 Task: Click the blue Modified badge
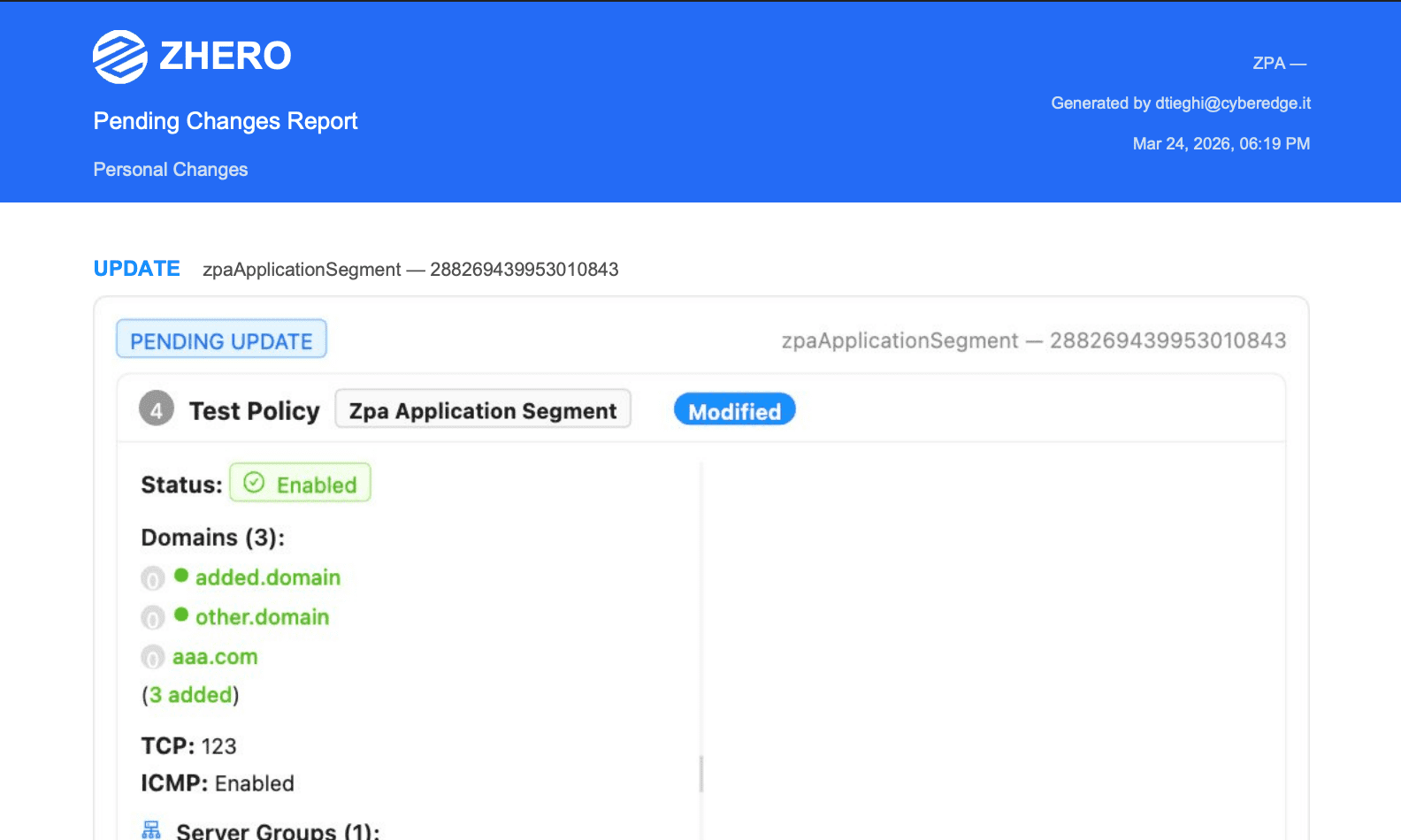tap(734, 410)
